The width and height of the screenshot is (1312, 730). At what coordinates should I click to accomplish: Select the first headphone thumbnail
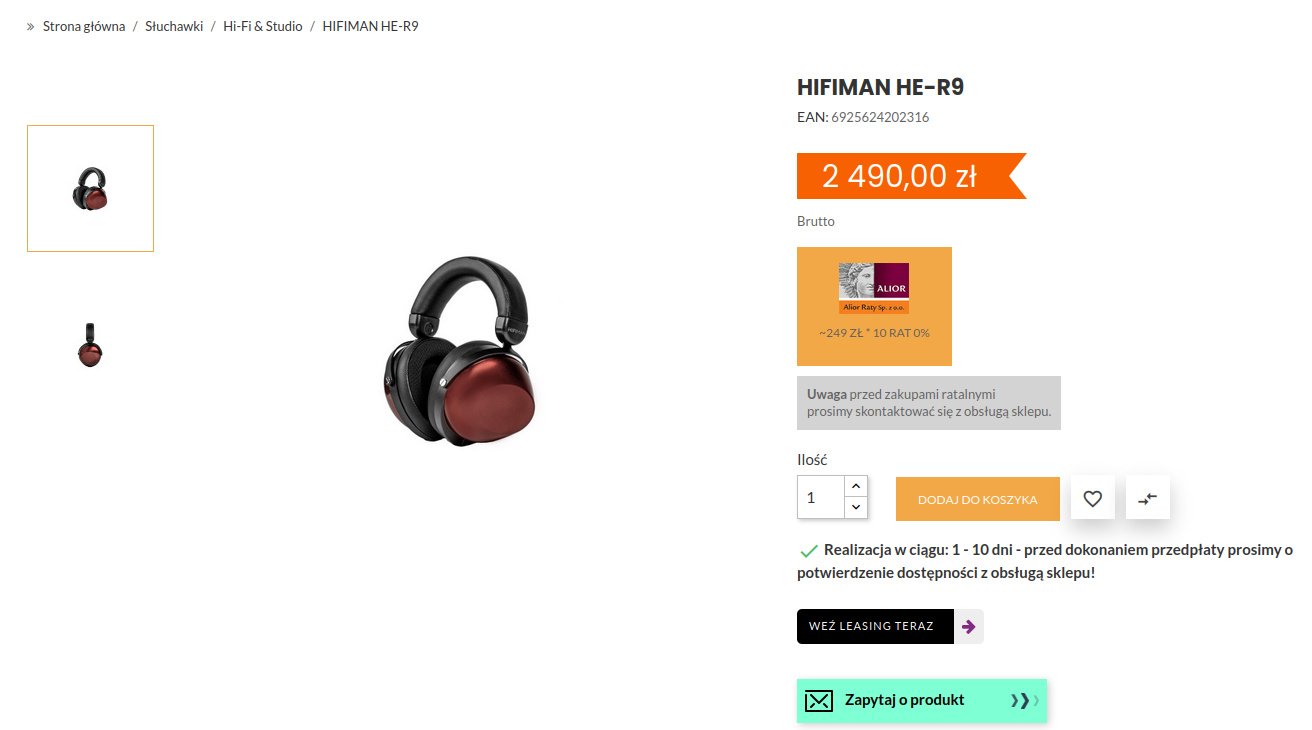point(90,188)
